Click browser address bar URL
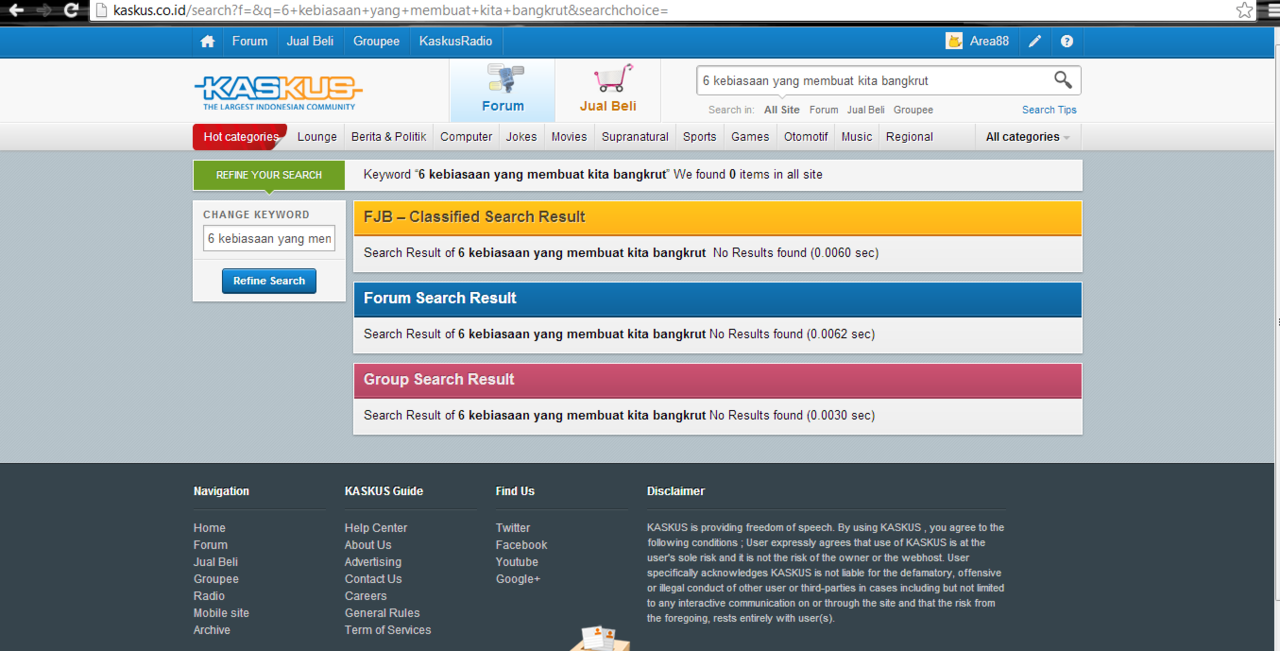 (390, 11)
